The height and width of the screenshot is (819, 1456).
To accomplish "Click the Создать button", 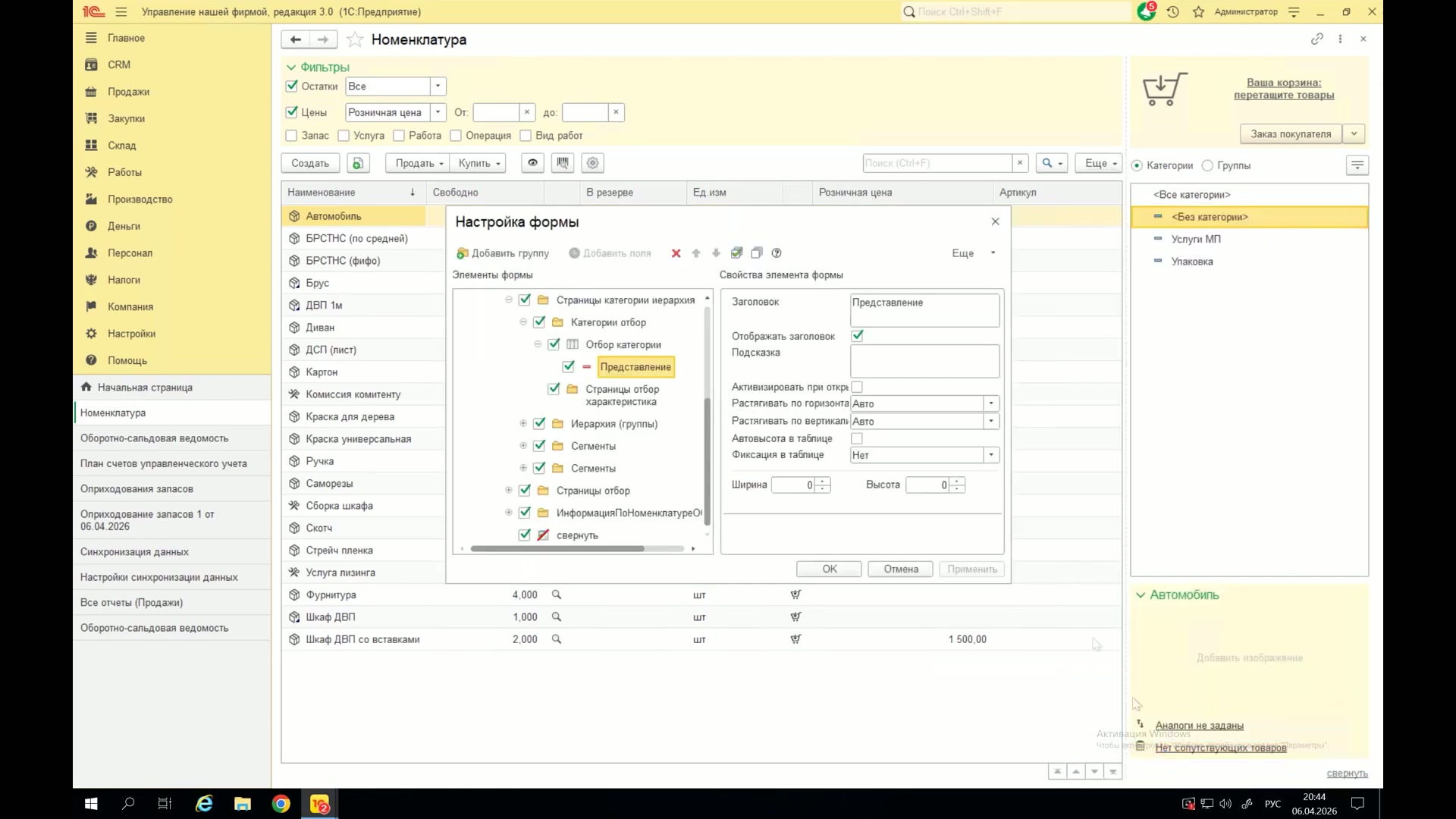I will tap(310, 163).
